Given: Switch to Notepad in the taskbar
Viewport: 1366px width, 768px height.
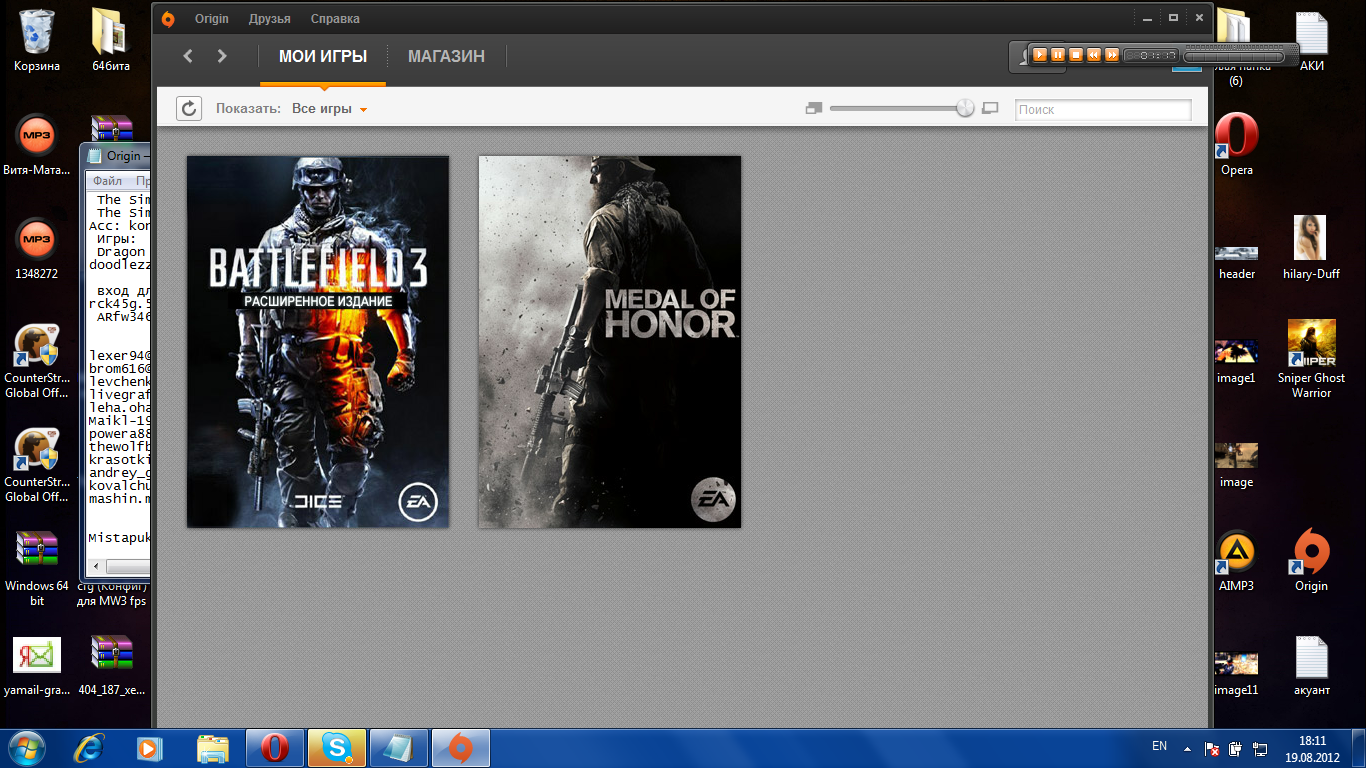Looking at the screenshot, I should (399, 747).
